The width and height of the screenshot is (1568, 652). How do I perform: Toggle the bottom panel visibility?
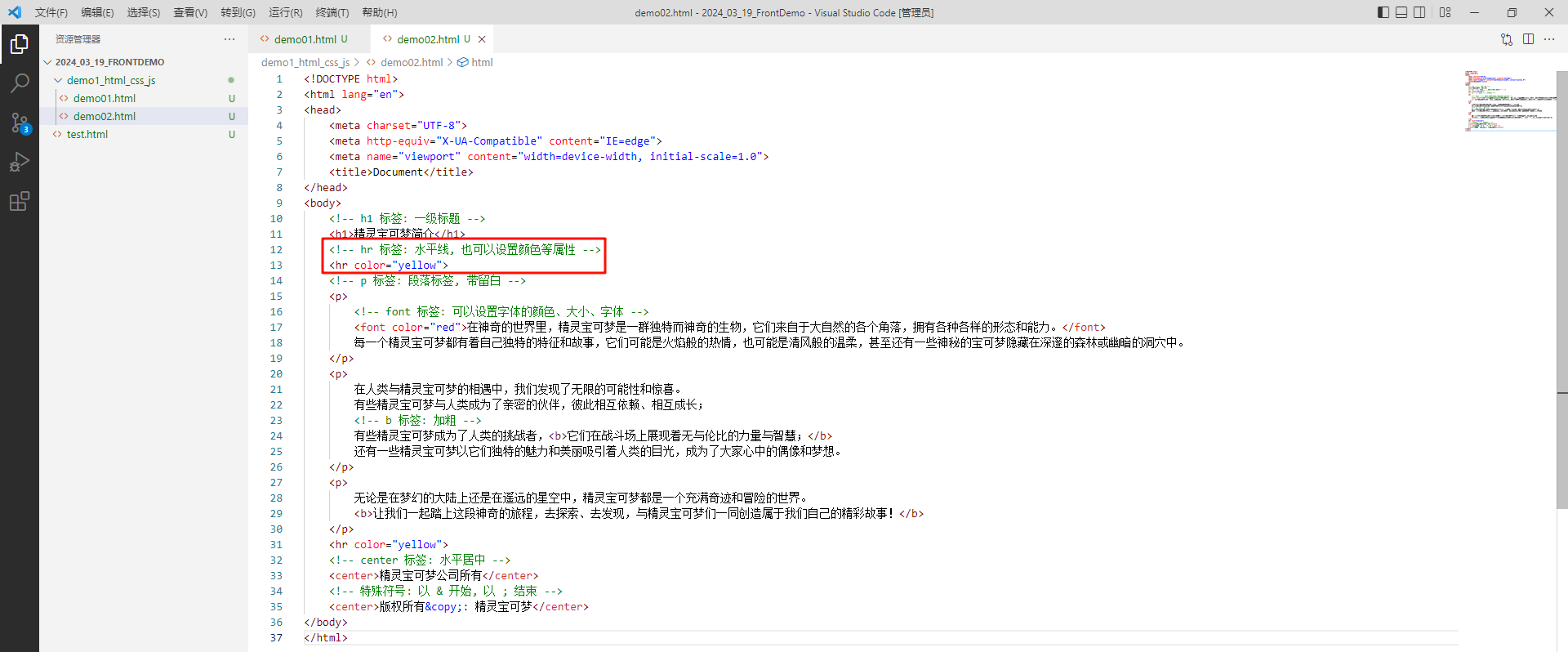(1401, 12)
